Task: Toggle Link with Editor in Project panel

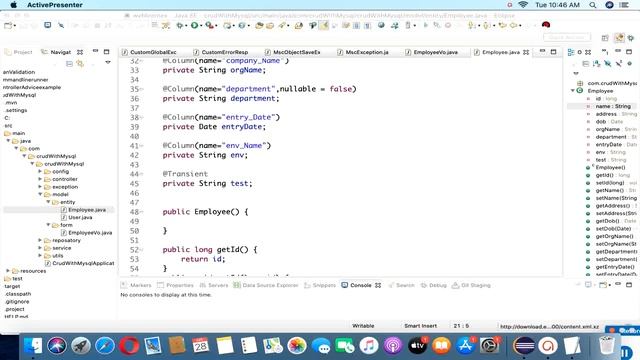Action: tap(80, 64)
